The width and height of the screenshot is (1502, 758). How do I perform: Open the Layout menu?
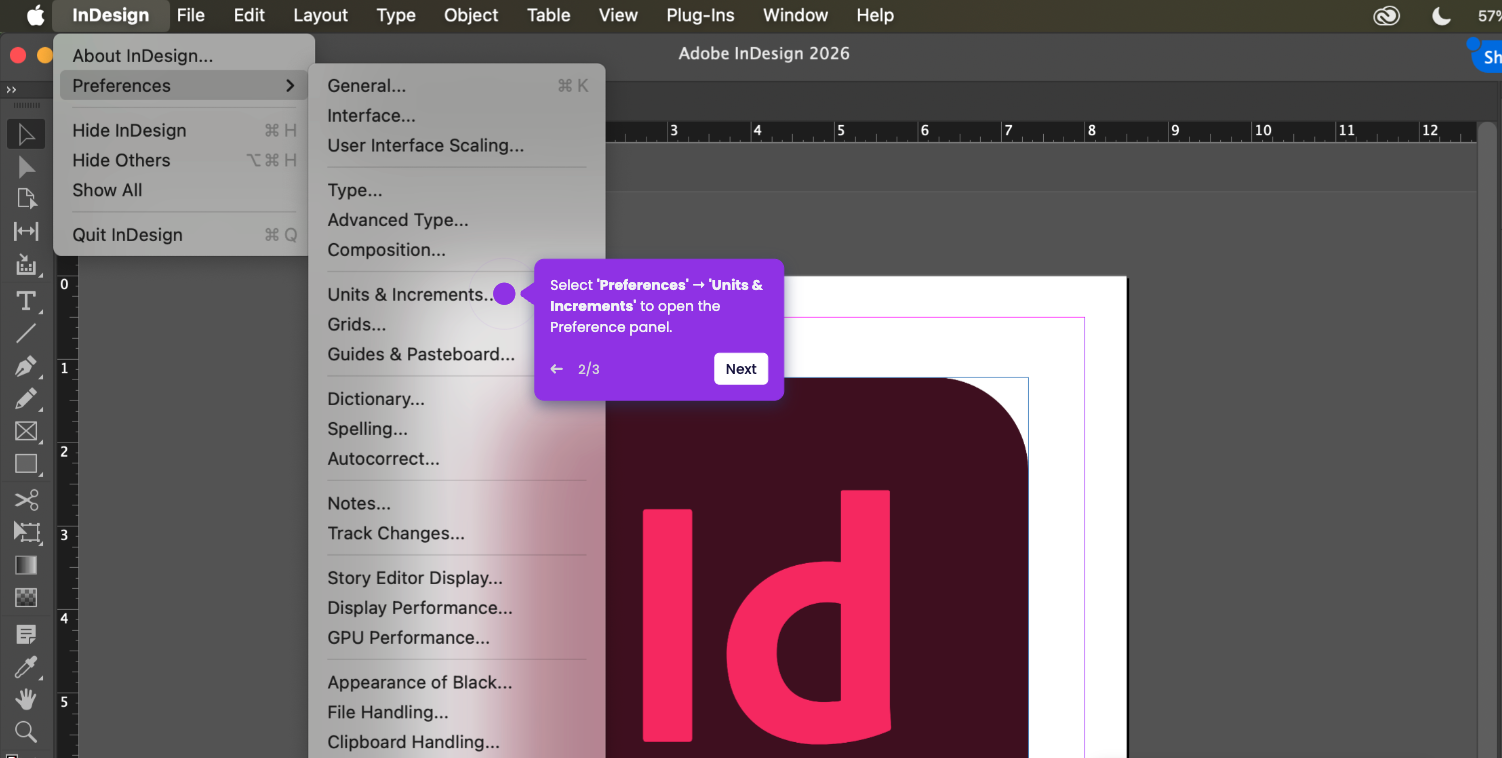[321, 15]
